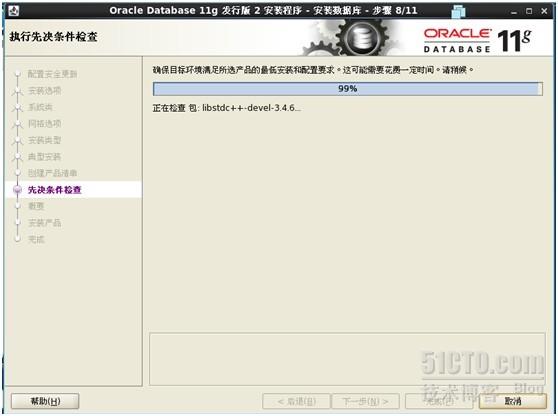558x416 pixels.
Task: Select the 系统类 step
Action: click(x=40, y=107)
